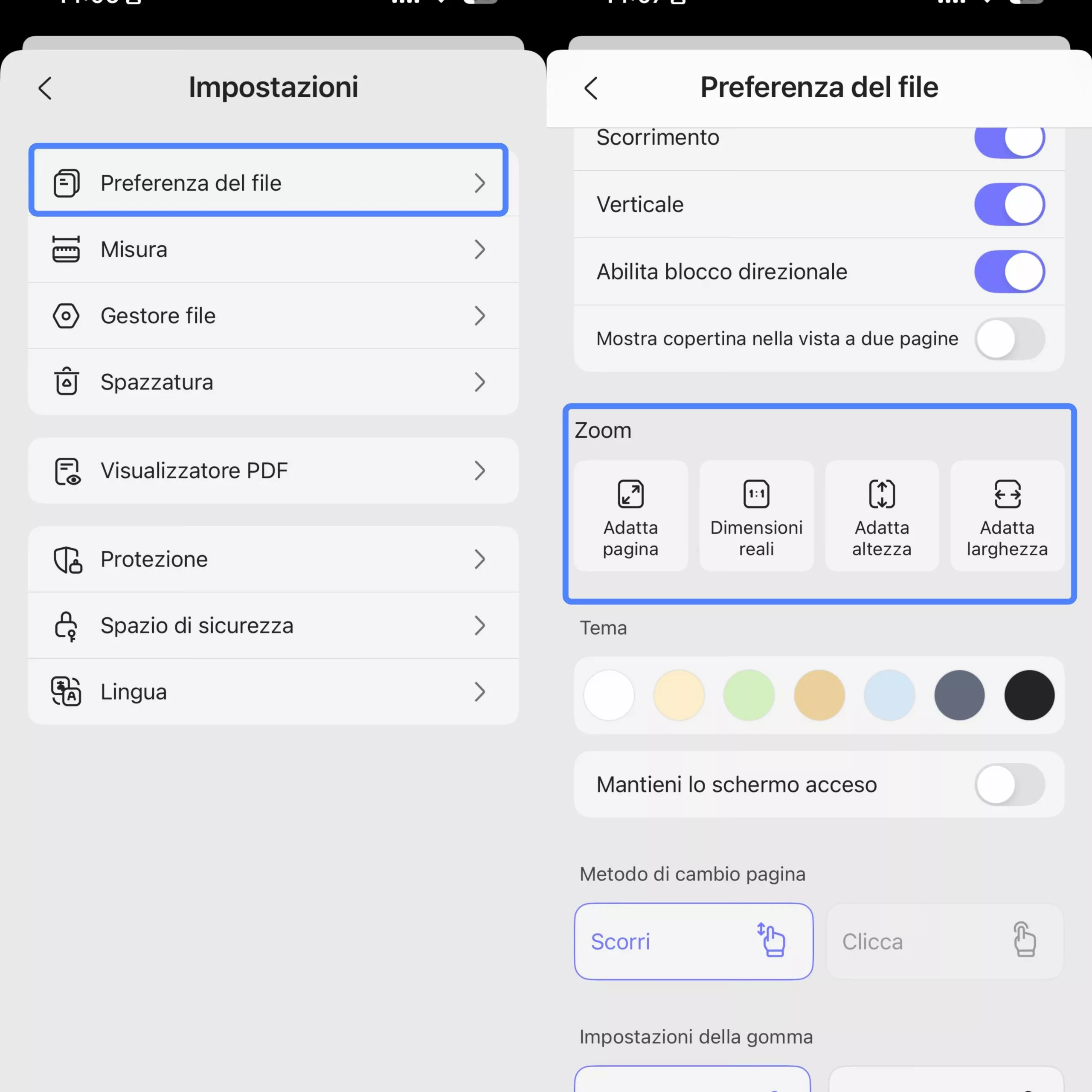Select the Scorri page change method
This screenshot has width=1092, height=1092.
694,941
